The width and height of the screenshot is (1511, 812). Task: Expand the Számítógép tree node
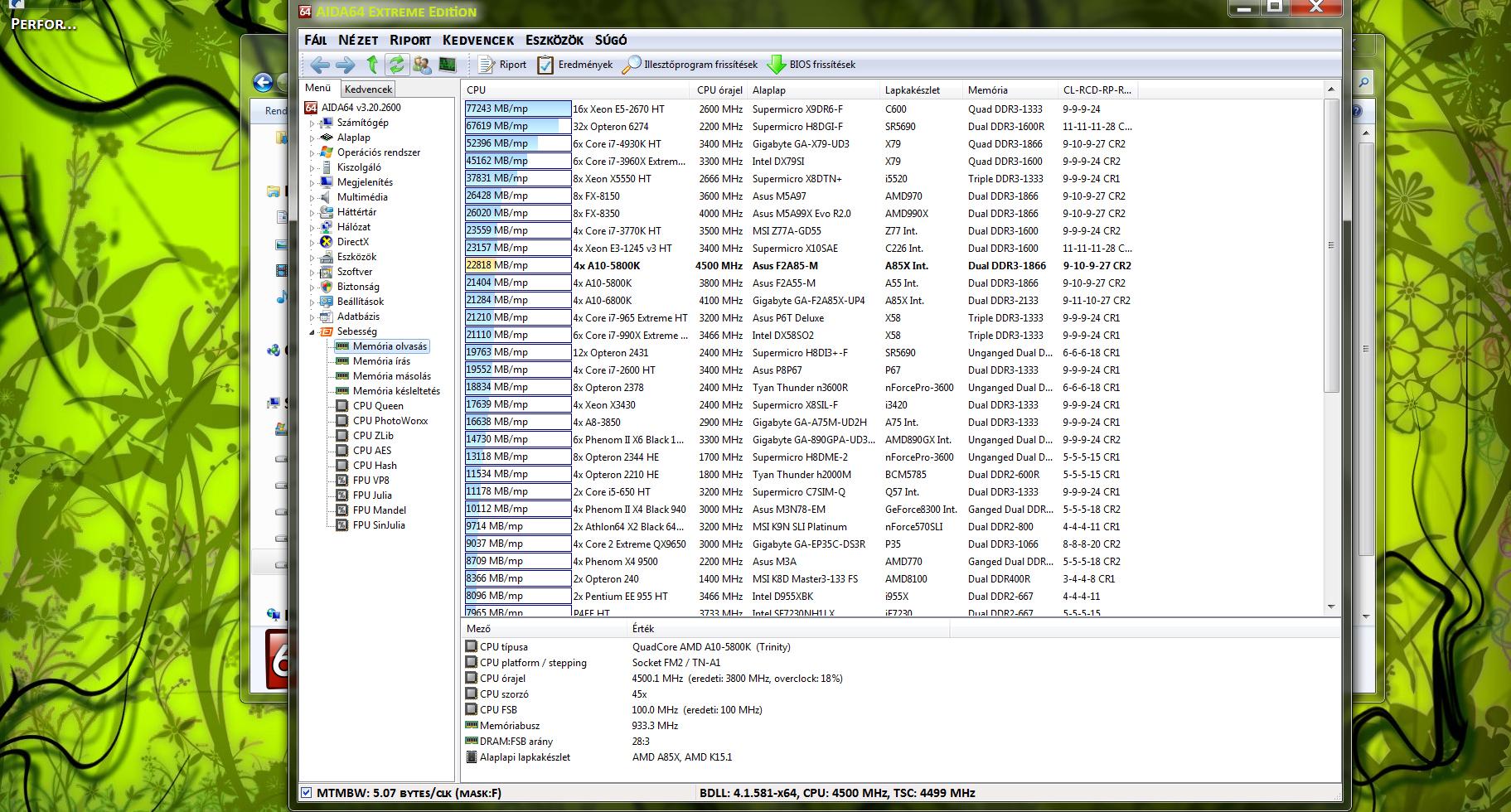(x=312, y=123)
